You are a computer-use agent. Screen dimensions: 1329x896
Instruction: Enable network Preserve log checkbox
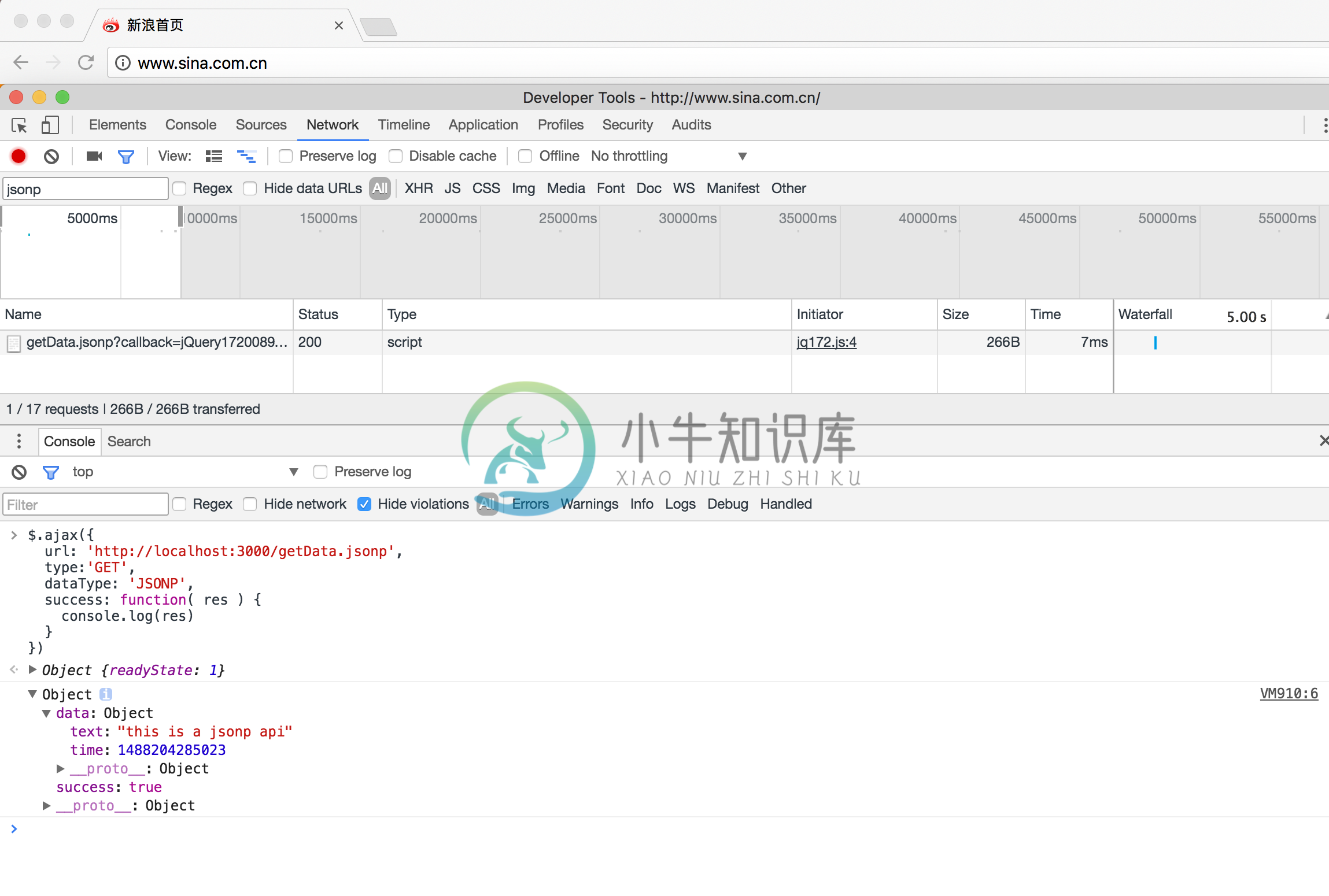click(286, 156)
